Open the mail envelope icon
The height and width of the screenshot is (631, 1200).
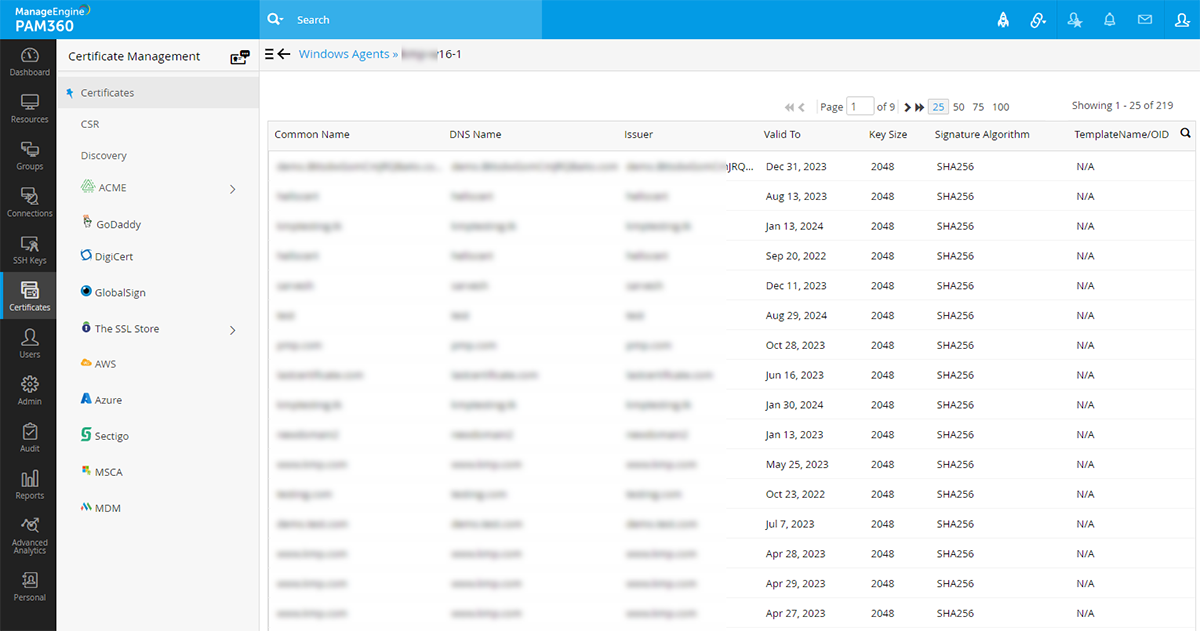1145,20
